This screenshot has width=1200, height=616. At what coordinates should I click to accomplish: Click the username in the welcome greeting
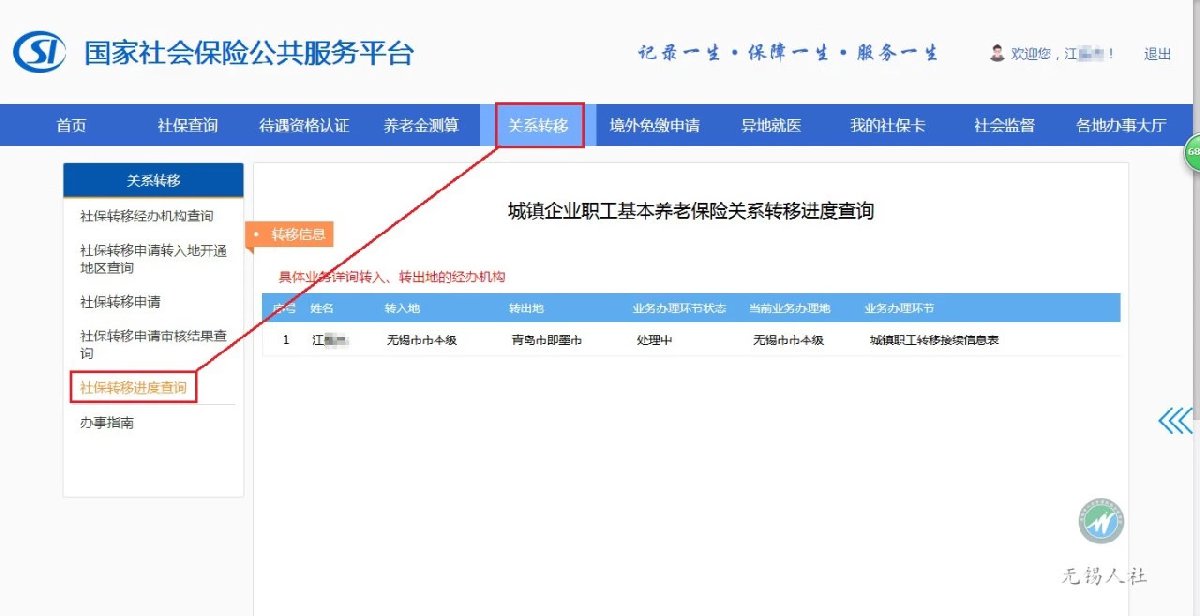click(x=1083, y=54)
